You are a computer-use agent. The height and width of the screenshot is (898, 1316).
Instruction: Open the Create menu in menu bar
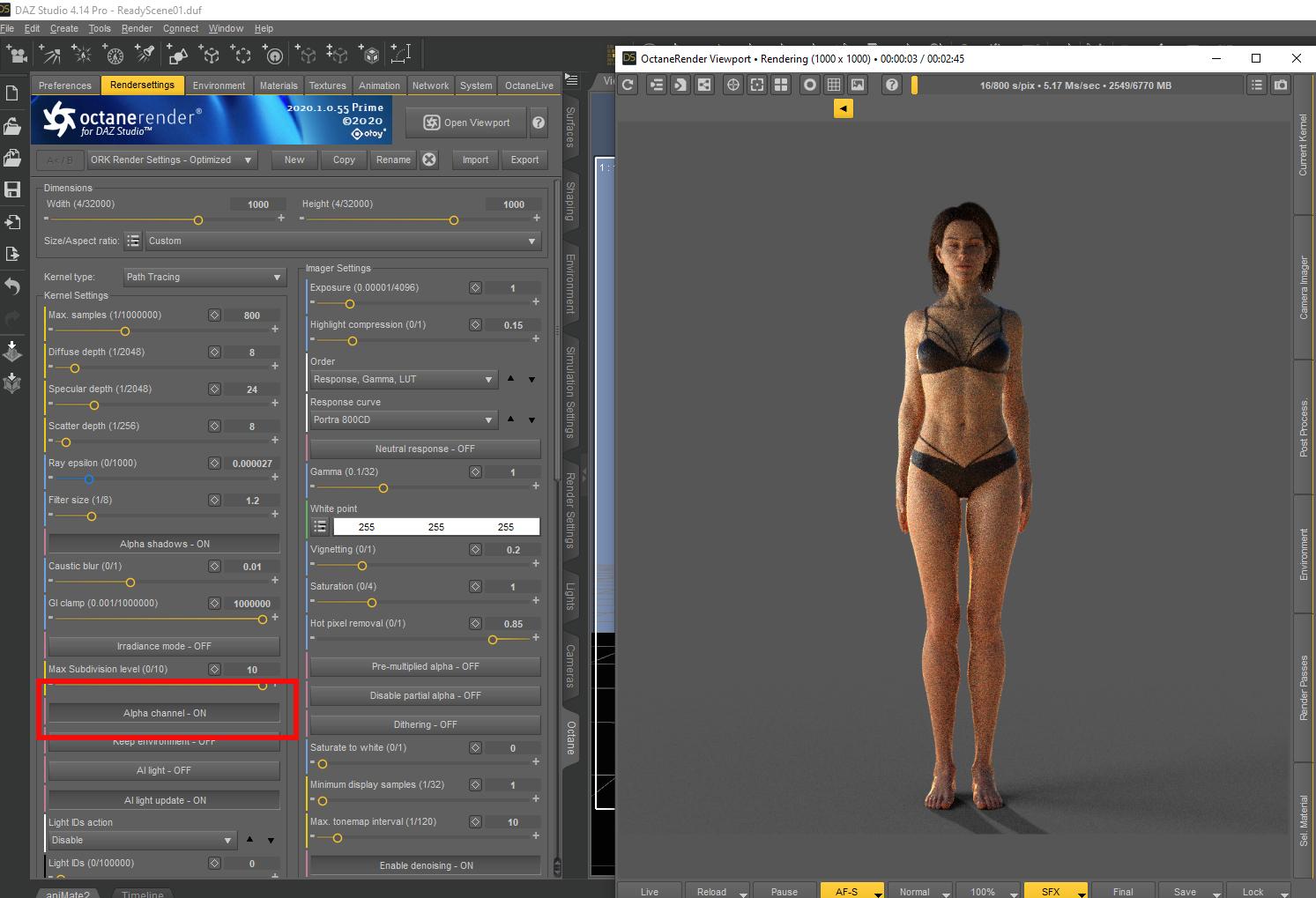click(x=64, y=28)
